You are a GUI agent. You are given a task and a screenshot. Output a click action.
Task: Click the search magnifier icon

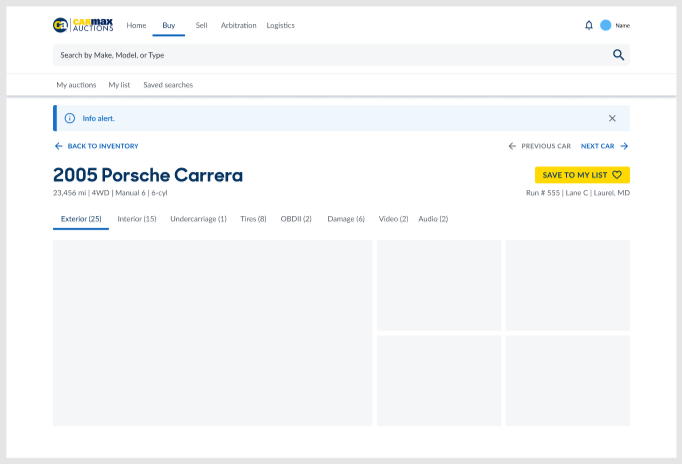pyautogui.click(x=618, y=55)
